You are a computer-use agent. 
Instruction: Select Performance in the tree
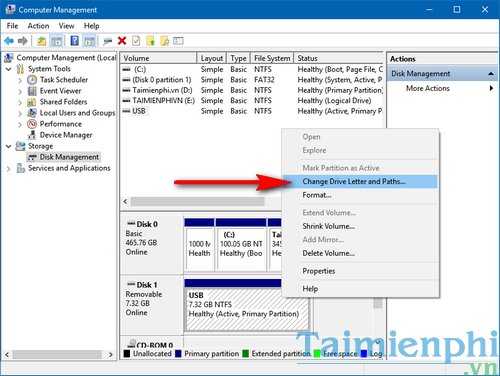pyautogui.click(x=61, y=124)
